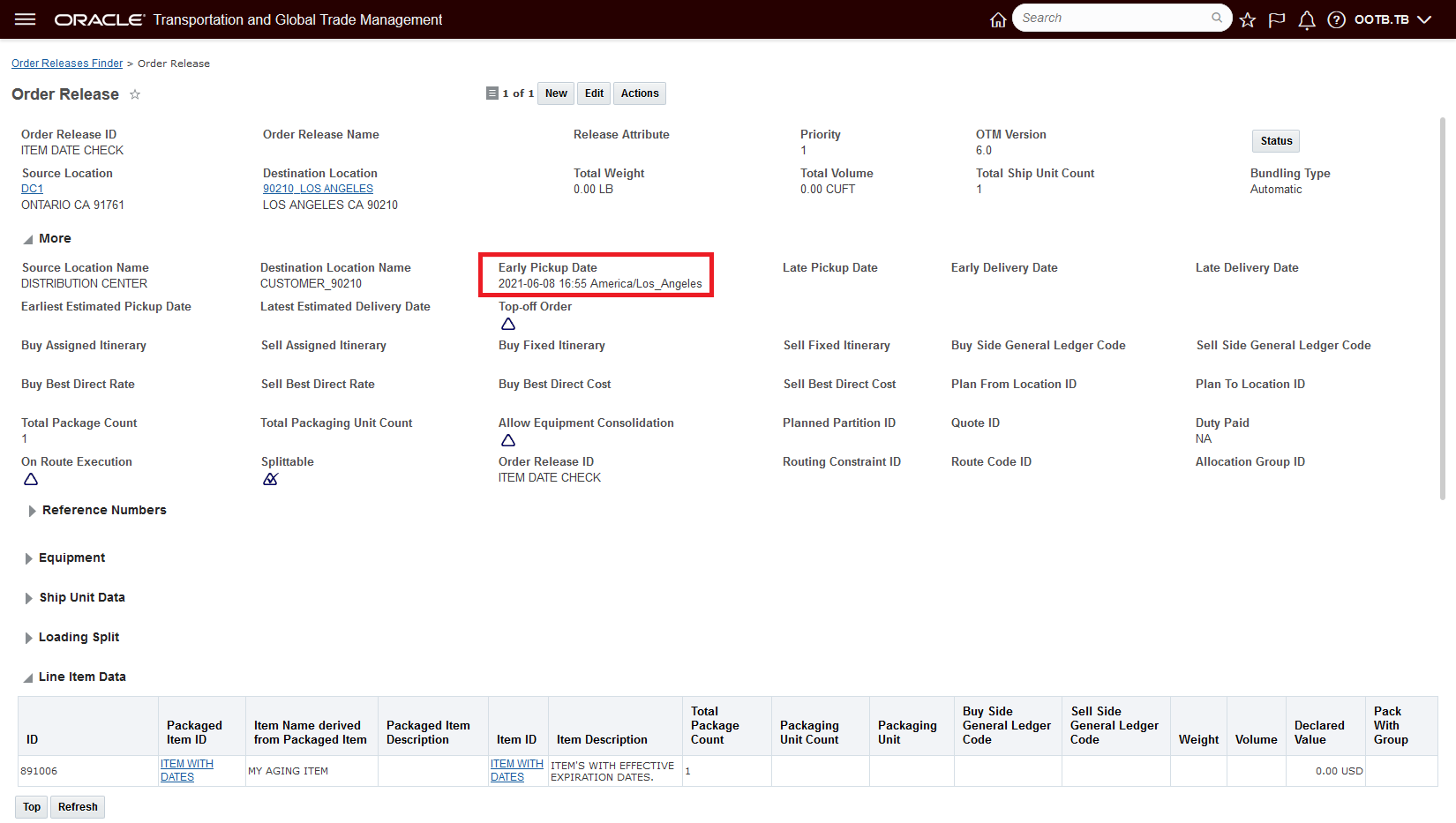The height and width of the screenshot is (823, 1456).
Task: Open the hamburger navigation menu
Action: pos(26,19)
